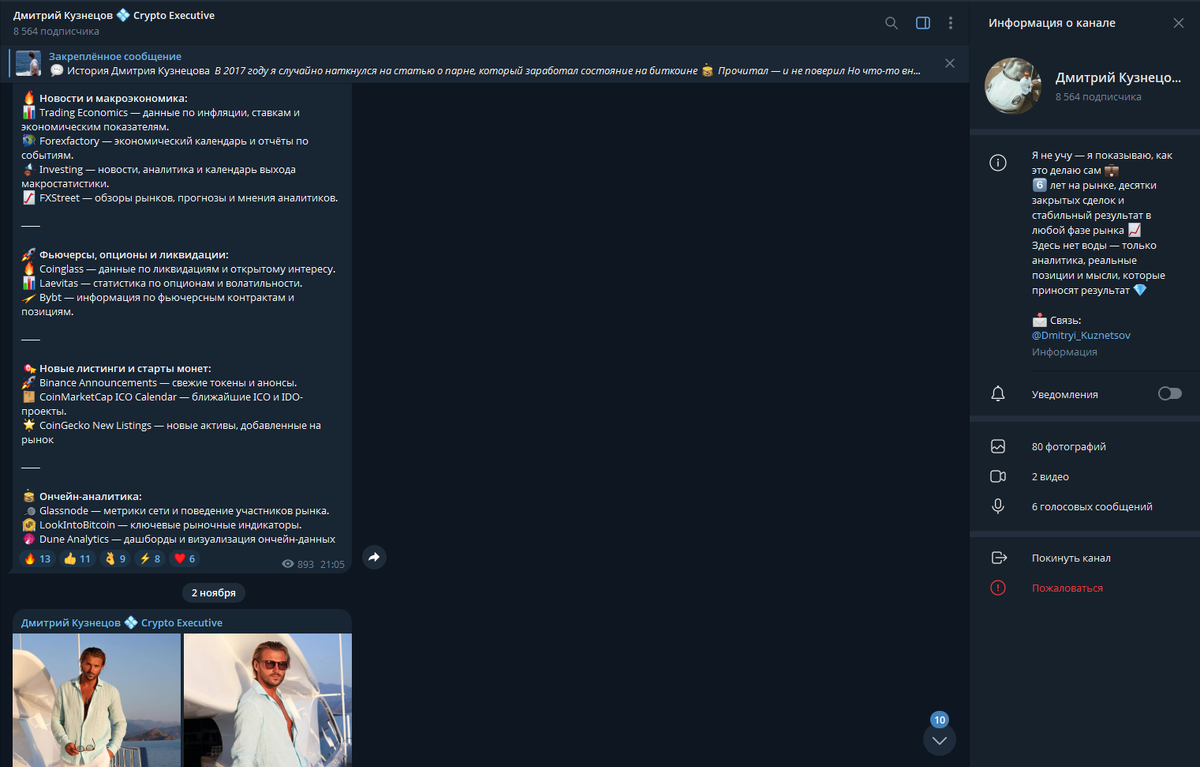Click the 8 564 подписчика header subtitle
The height and width of the screenshot is (767, 1200).
tap(56, 32)
